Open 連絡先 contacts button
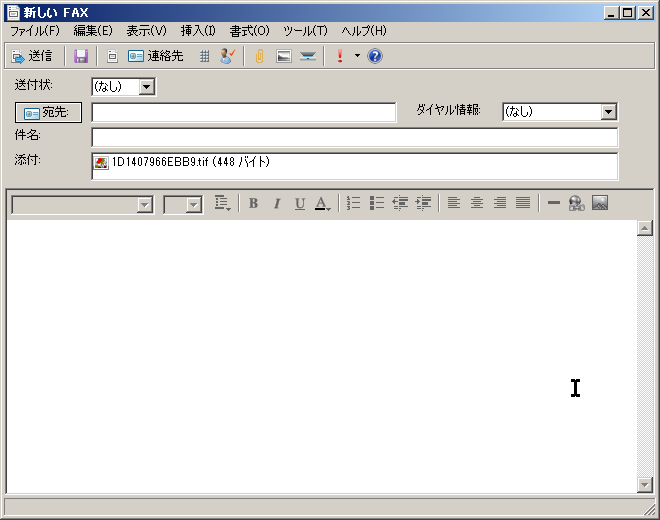Screen dimensions: 660x520 point(155,56)
